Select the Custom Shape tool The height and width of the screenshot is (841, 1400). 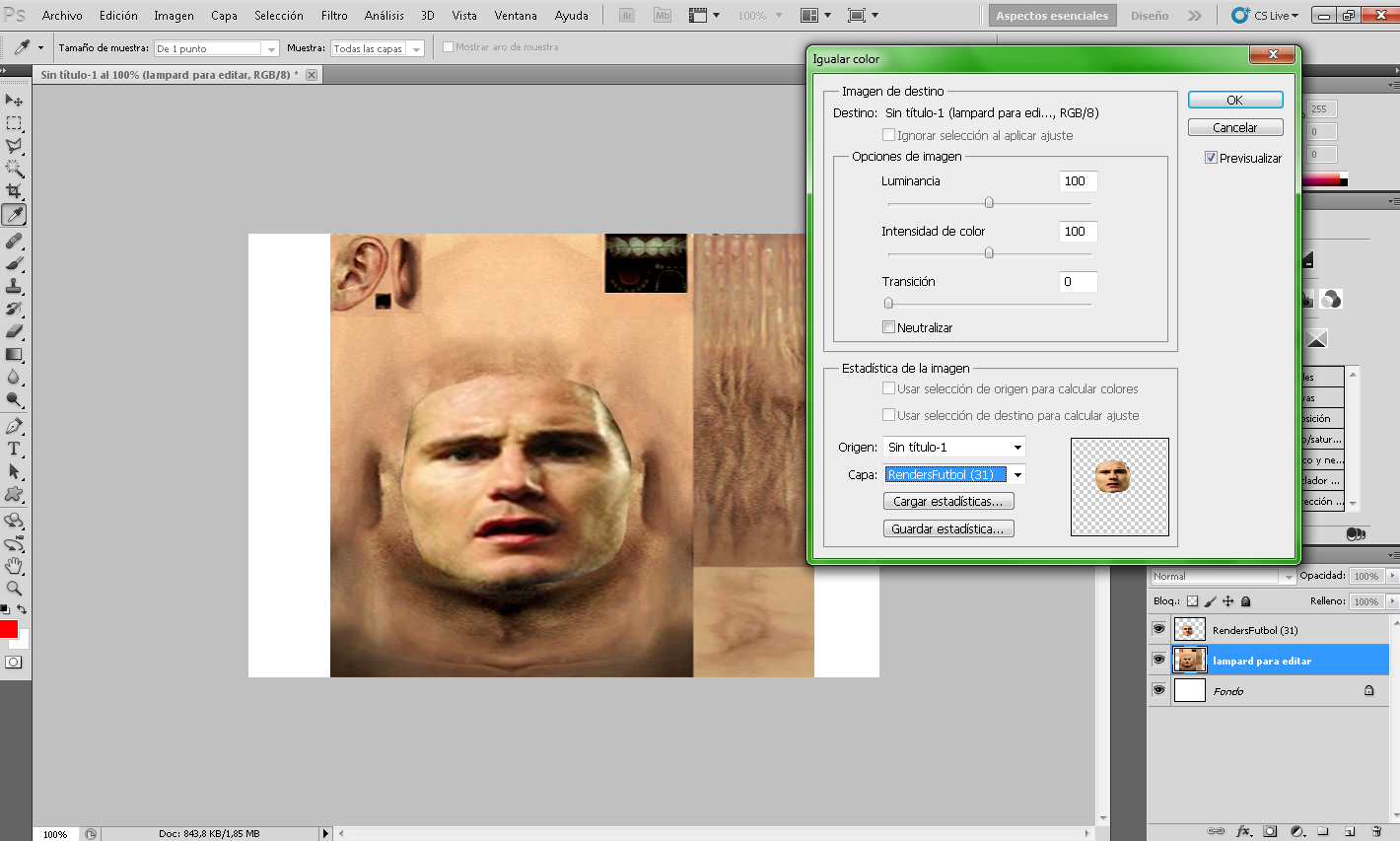tap(14, 494)
